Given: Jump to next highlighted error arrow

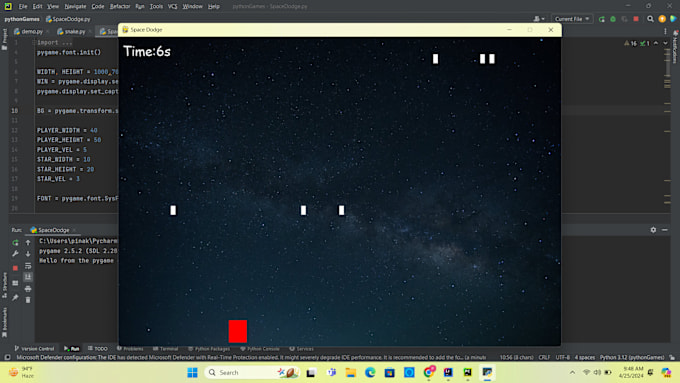Looking at the screenshot, I should tap(665, 43).
